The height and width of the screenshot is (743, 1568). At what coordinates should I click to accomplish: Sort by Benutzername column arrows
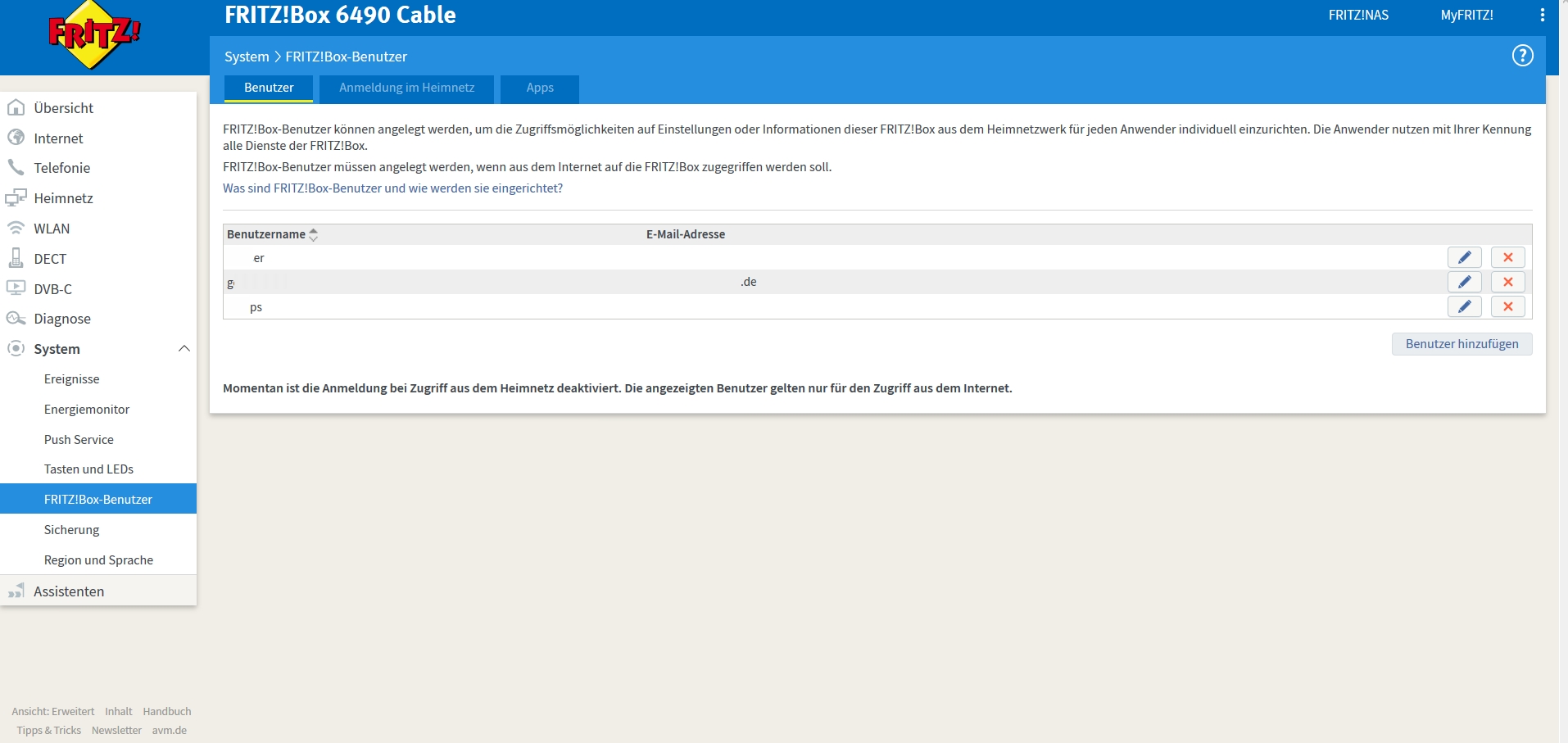[x=313, y=234]
